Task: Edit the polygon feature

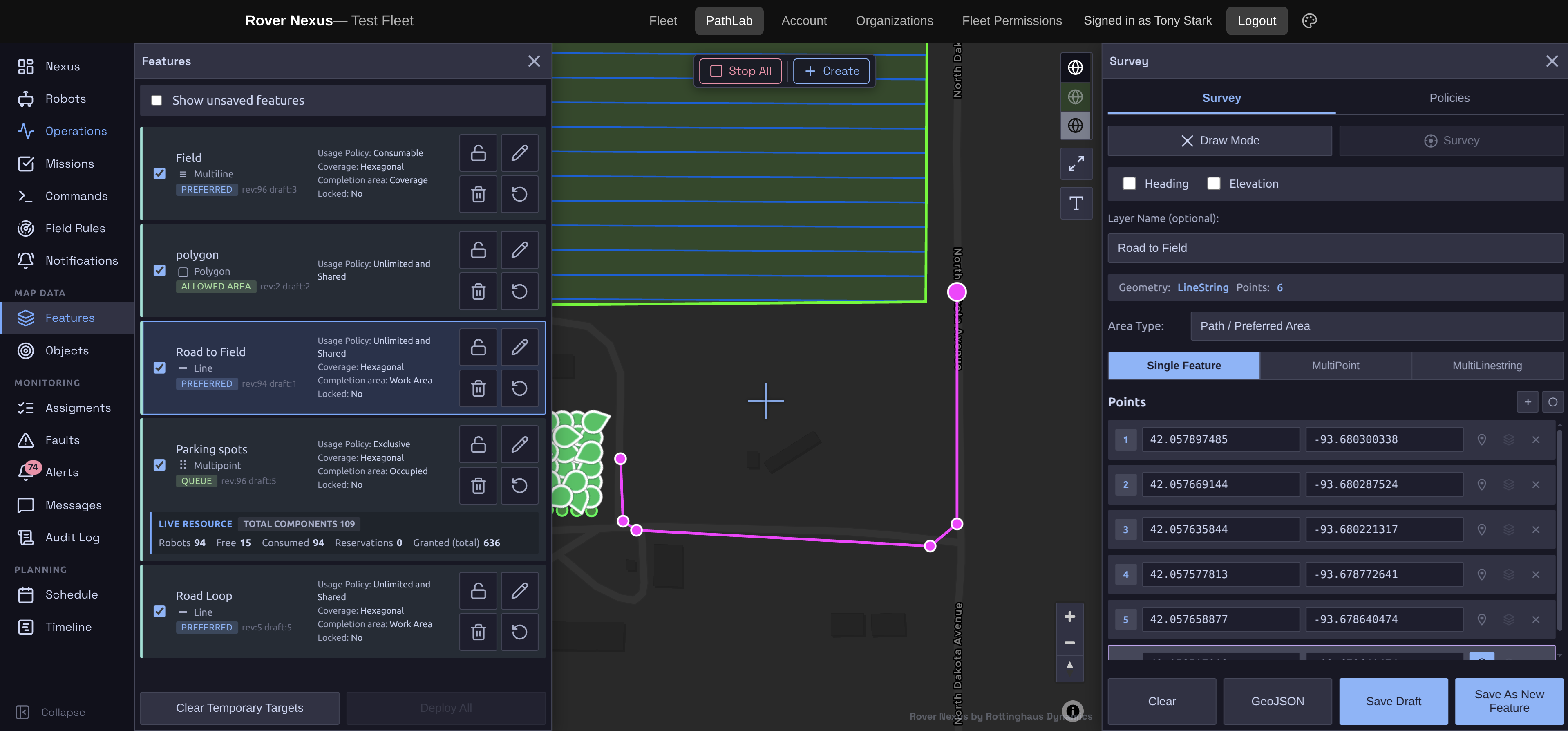Action: [x=519, y=250]
